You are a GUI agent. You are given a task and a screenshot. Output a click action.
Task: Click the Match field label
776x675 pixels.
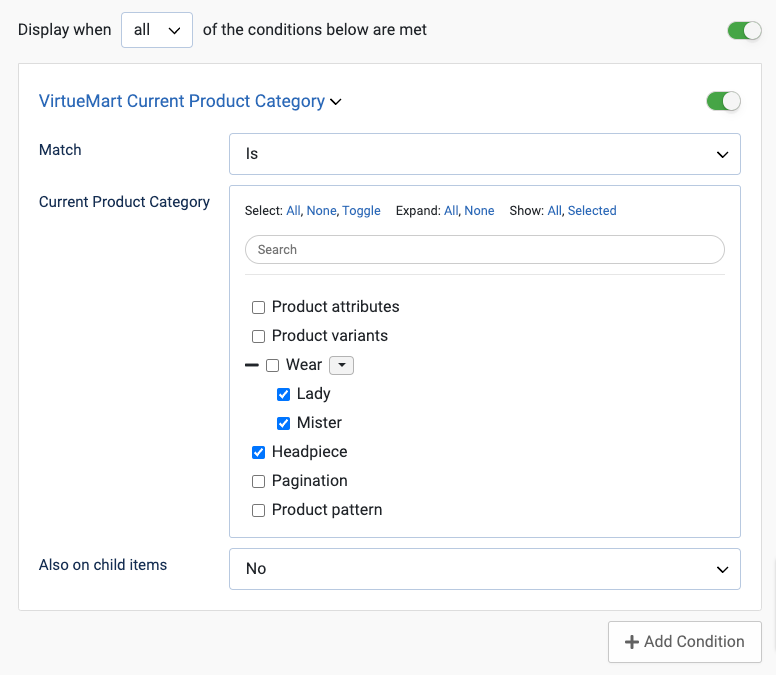[60, 150]
